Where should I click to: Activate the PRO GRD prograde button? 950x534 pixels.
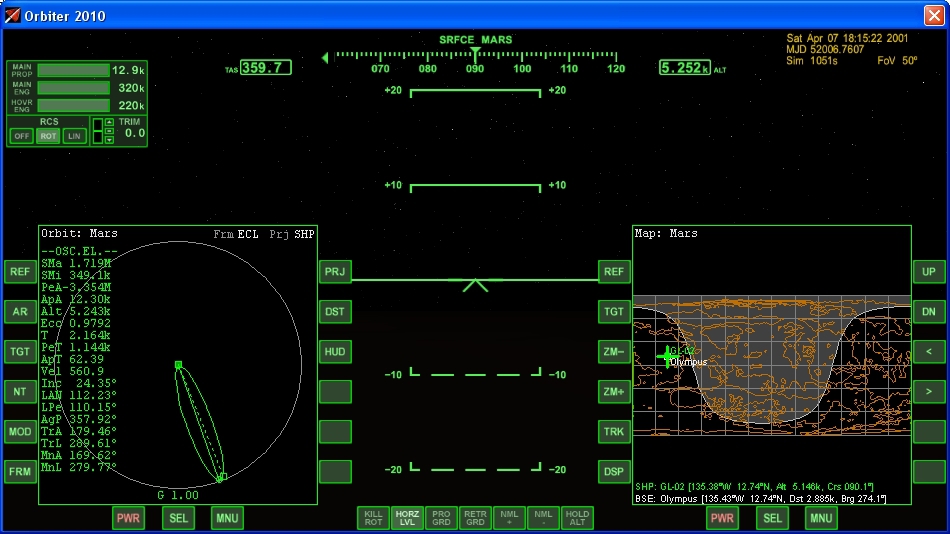pyautogui.click(x=441, y=518)
